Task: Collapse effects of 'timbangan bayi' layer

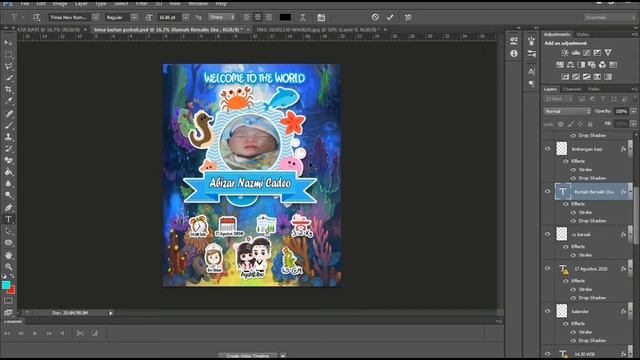Action: tap(630, 149)
